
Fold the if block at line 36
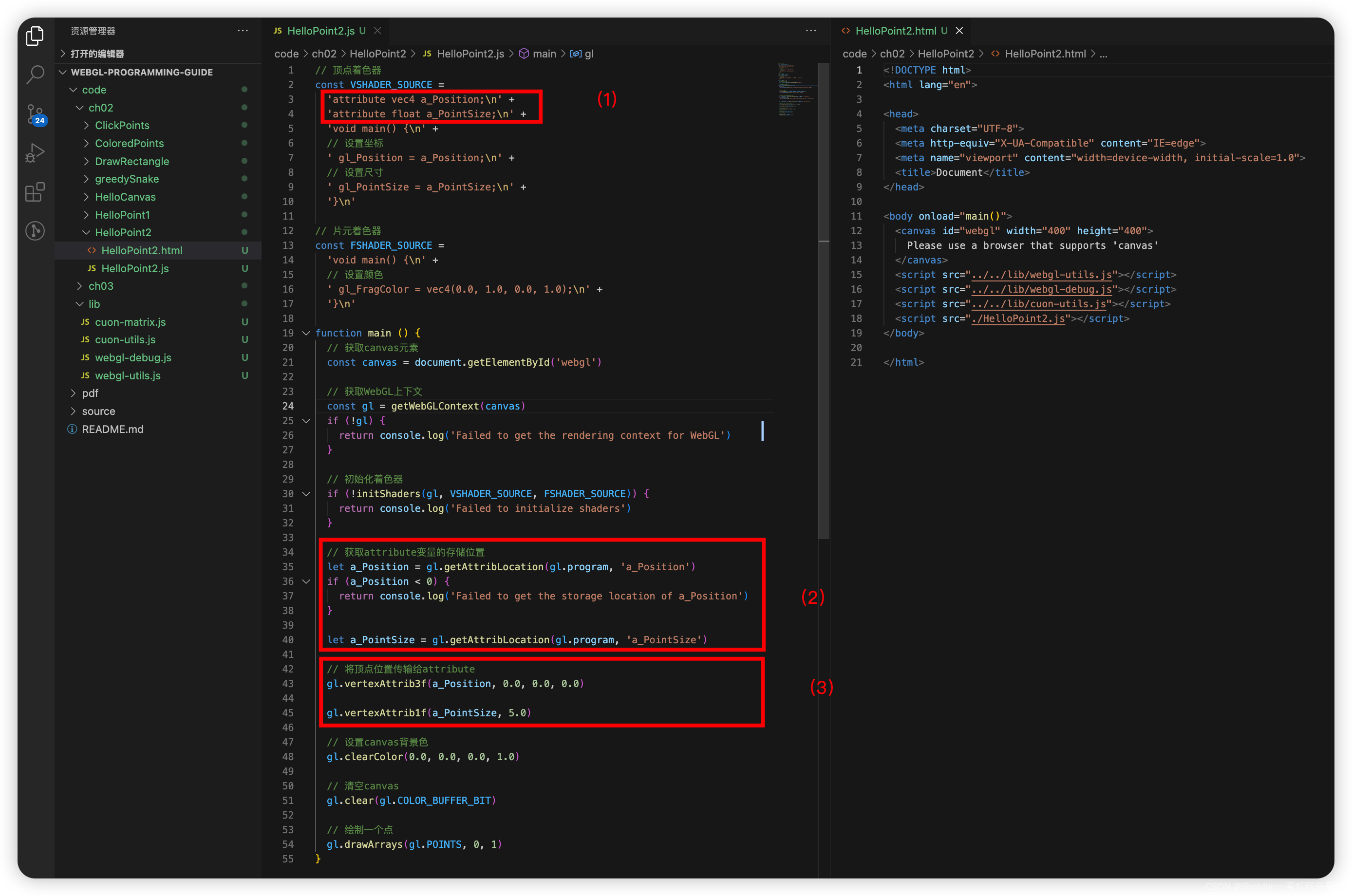coord(306,582)
